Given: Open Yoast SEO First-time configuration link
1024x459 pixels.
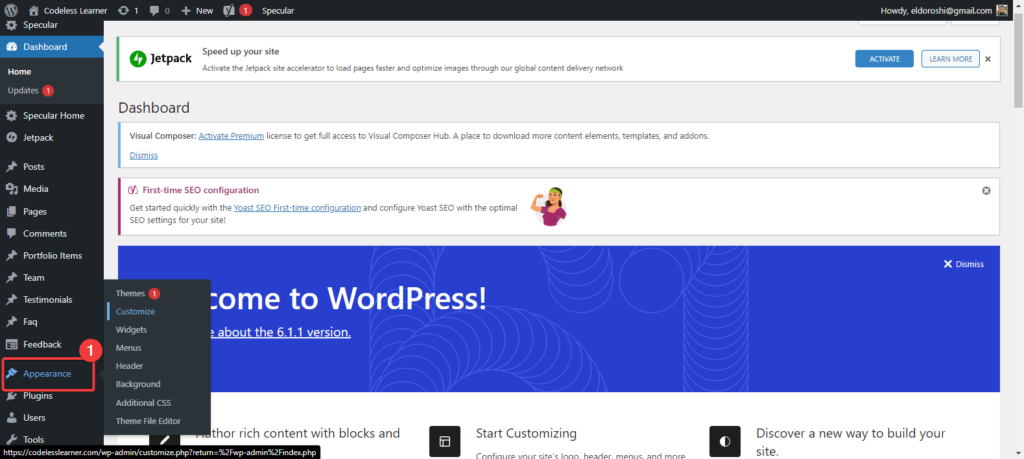Looking at the screenshot, I should (x=297, y=208).
